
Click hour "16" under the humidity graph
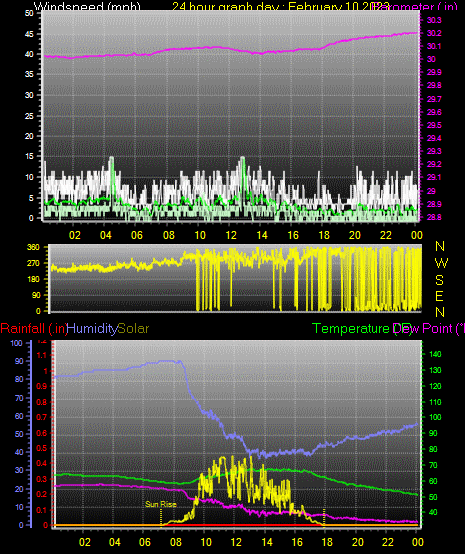[x=297, y=542]
